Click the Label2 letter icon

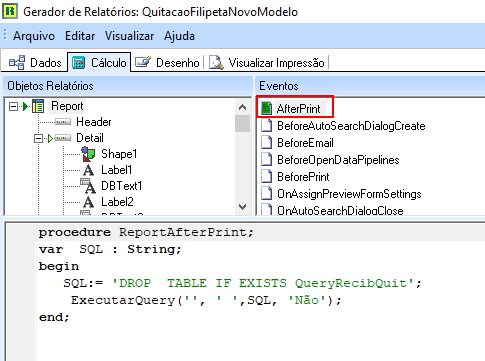coord(88,202)
